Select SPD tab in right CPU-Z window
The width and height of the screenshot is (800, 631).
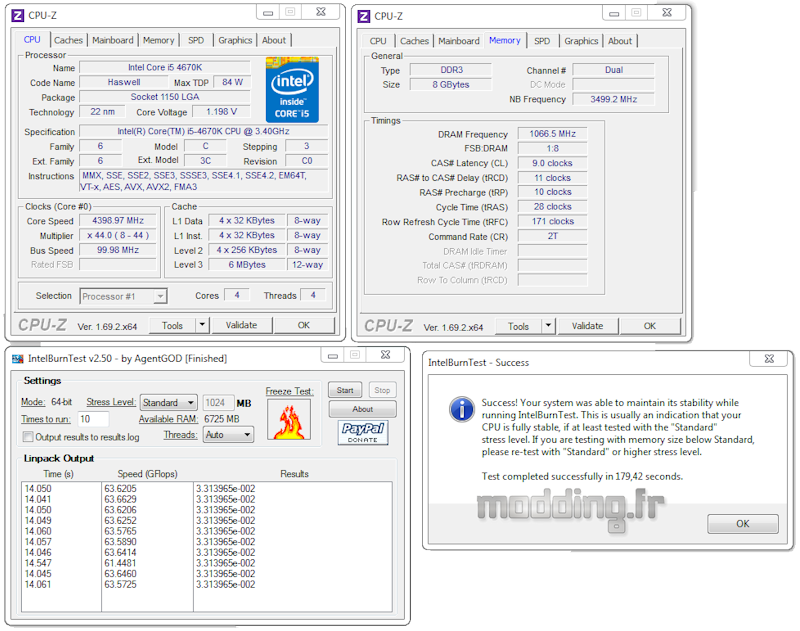click(542, 41)
